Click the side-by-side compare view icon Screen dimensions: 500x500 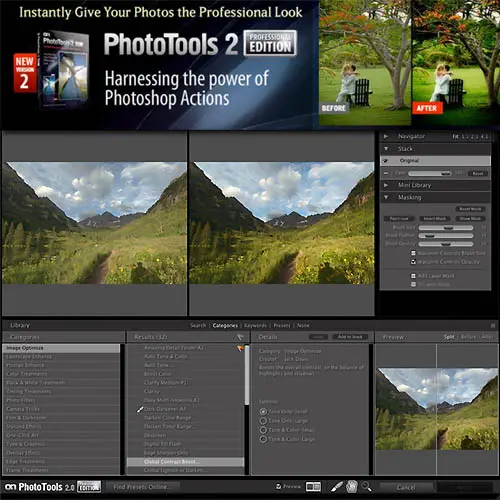(x=313, y=487)
